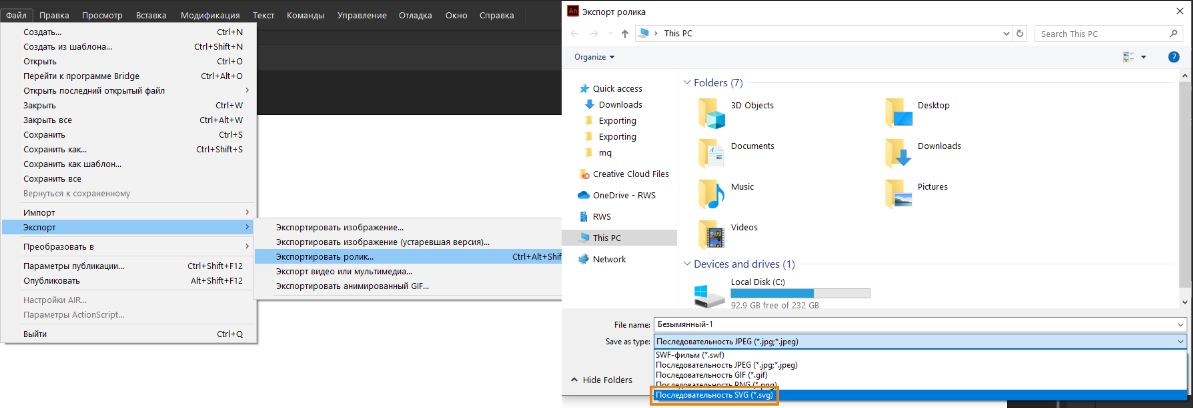Open the Правка menu
The height and width of the screenshot is (408, 1193).
coord(54,15)
